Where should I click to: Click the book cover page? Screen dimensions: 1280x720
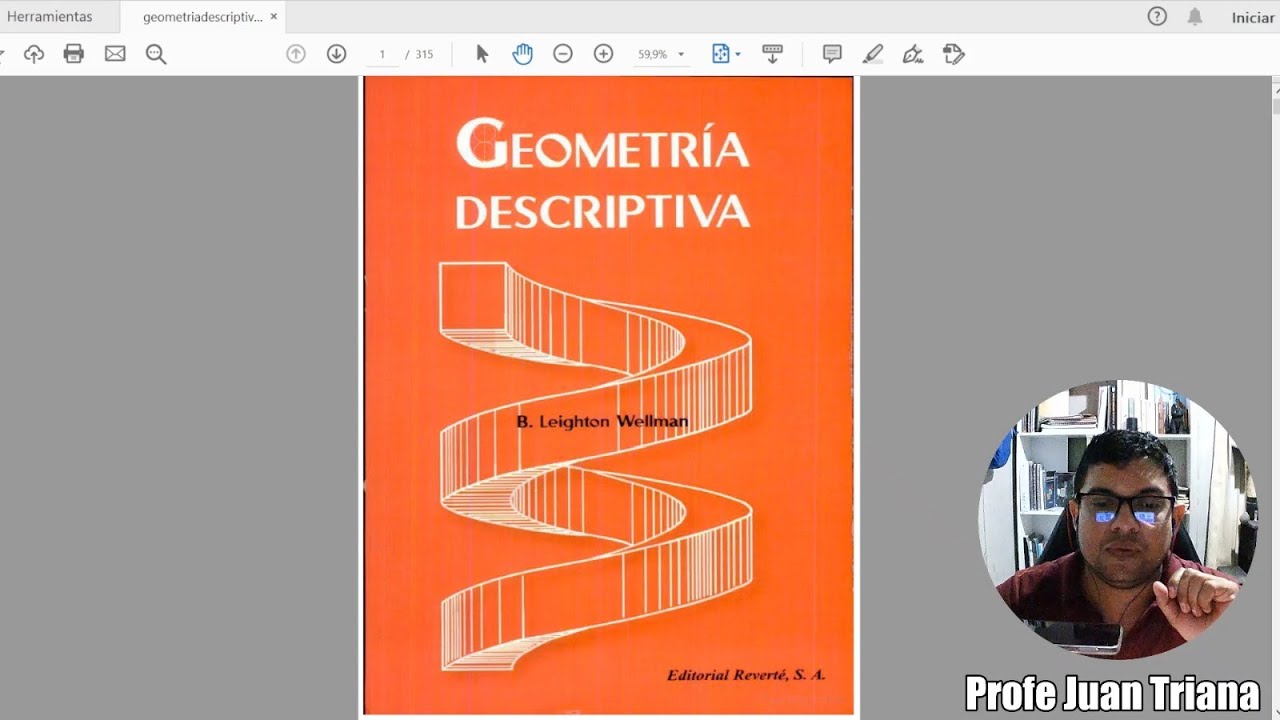click(609, 396)
